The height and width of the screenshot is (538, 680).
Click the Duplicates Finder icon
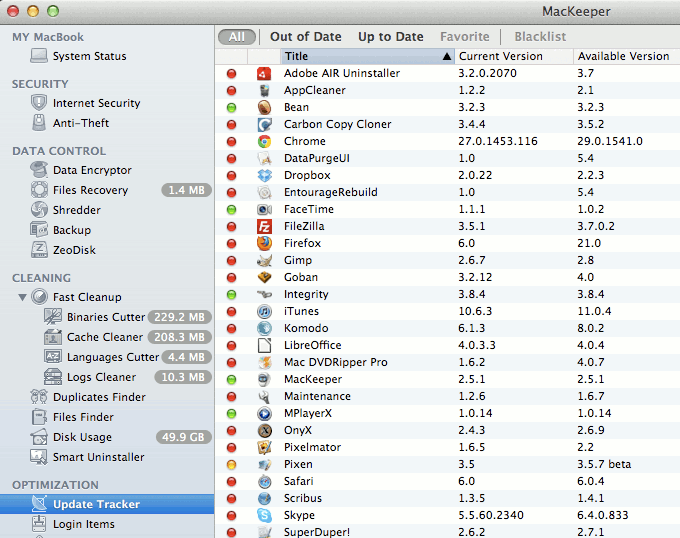[39, 396]
